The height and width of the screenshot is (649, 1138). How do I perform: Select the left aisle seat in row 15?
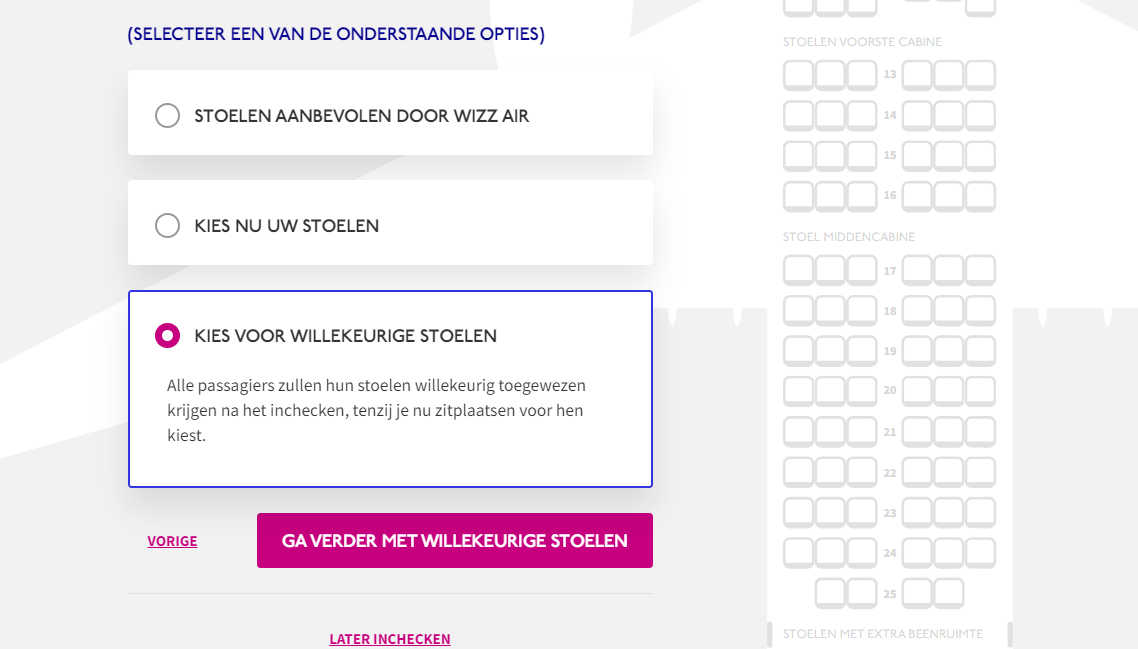click(x=862, y=155)
